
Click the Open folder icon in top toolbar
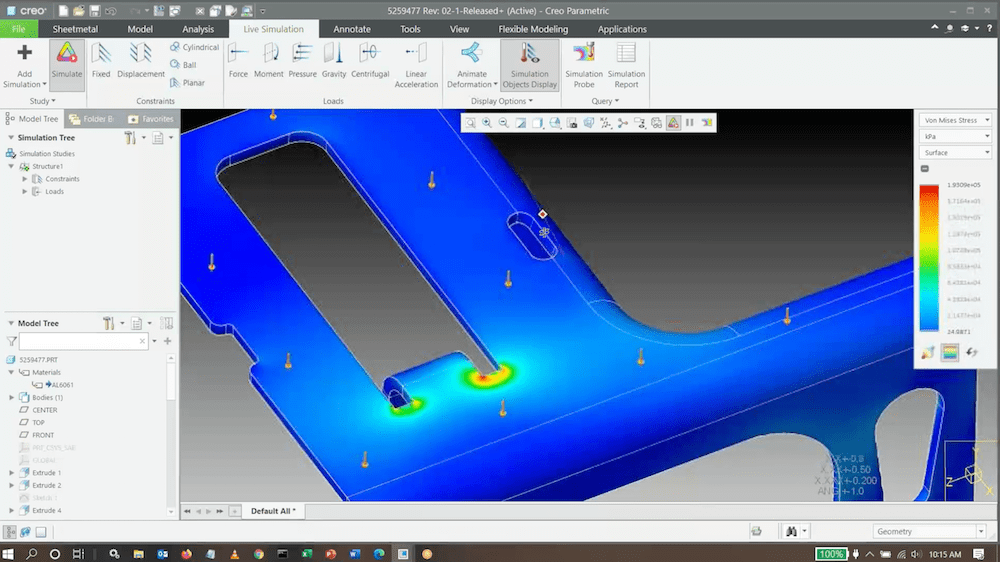pos(78,11)
